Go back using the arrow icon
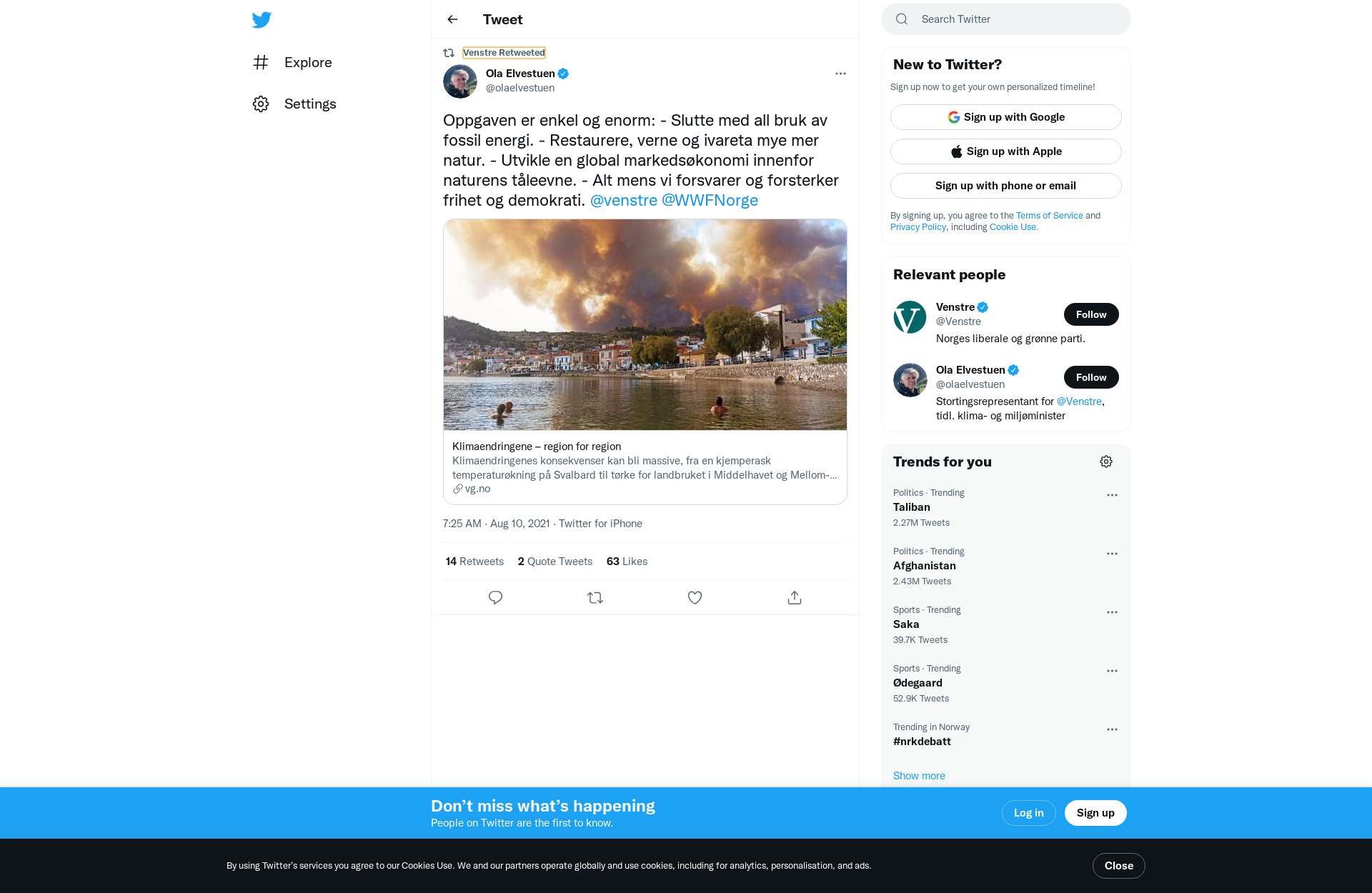The height and width of the screenshot is (893, 1372). point(452,19)
